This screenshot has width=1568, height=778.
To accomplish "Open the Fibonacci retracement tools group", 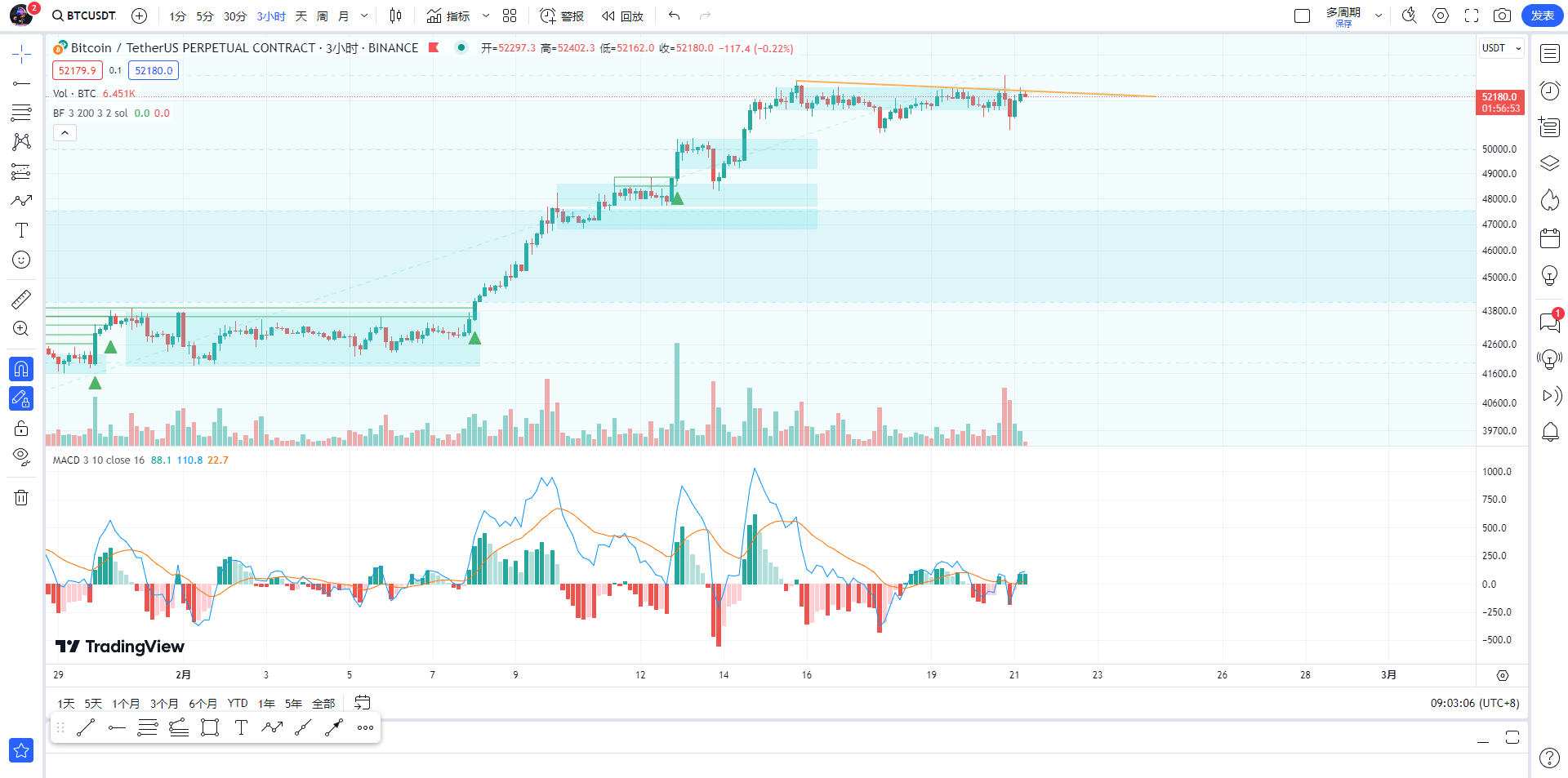I will coord(21,113).
